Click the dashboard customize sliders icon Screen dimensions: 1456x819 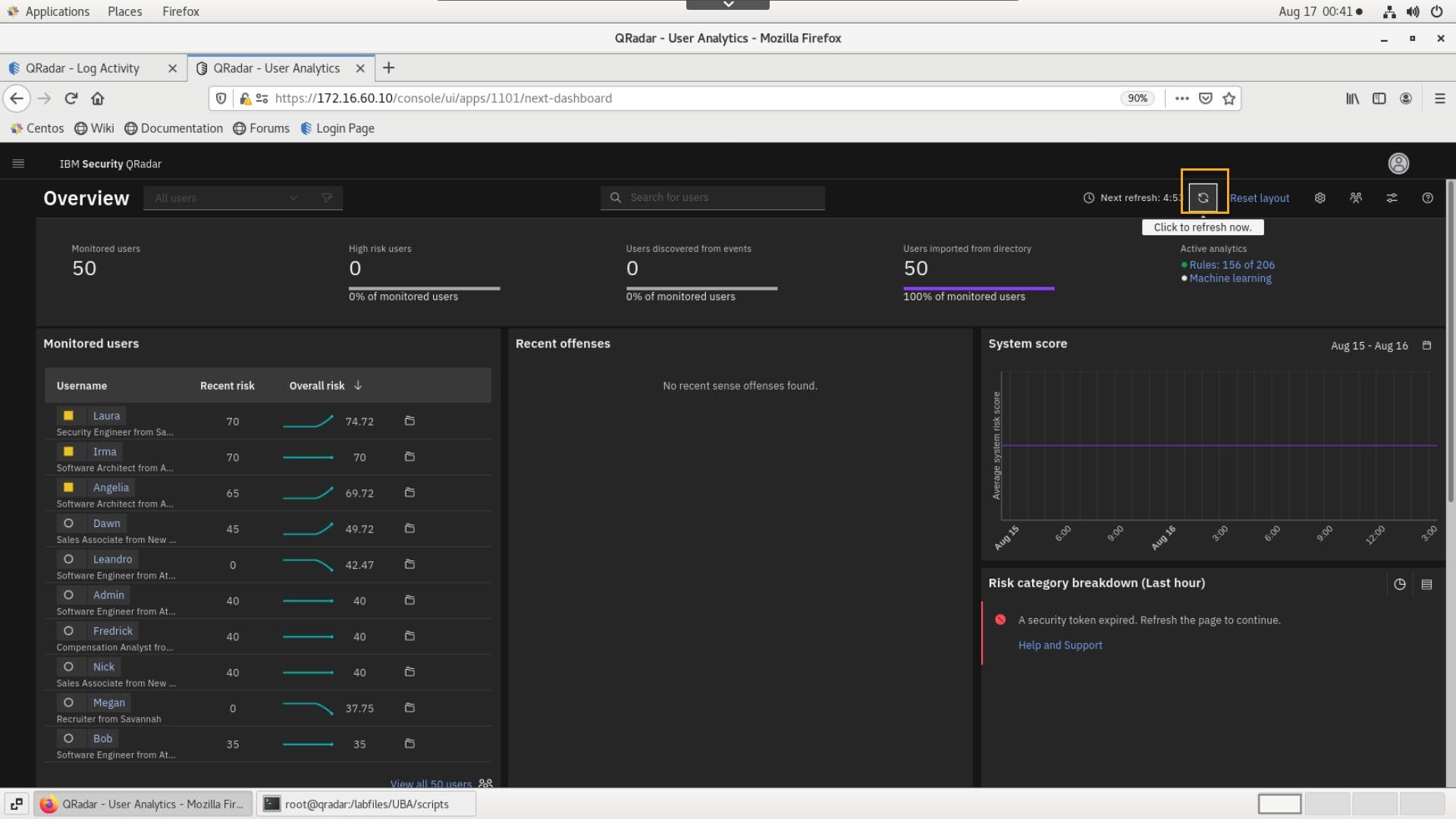[x=1392, y=198]
